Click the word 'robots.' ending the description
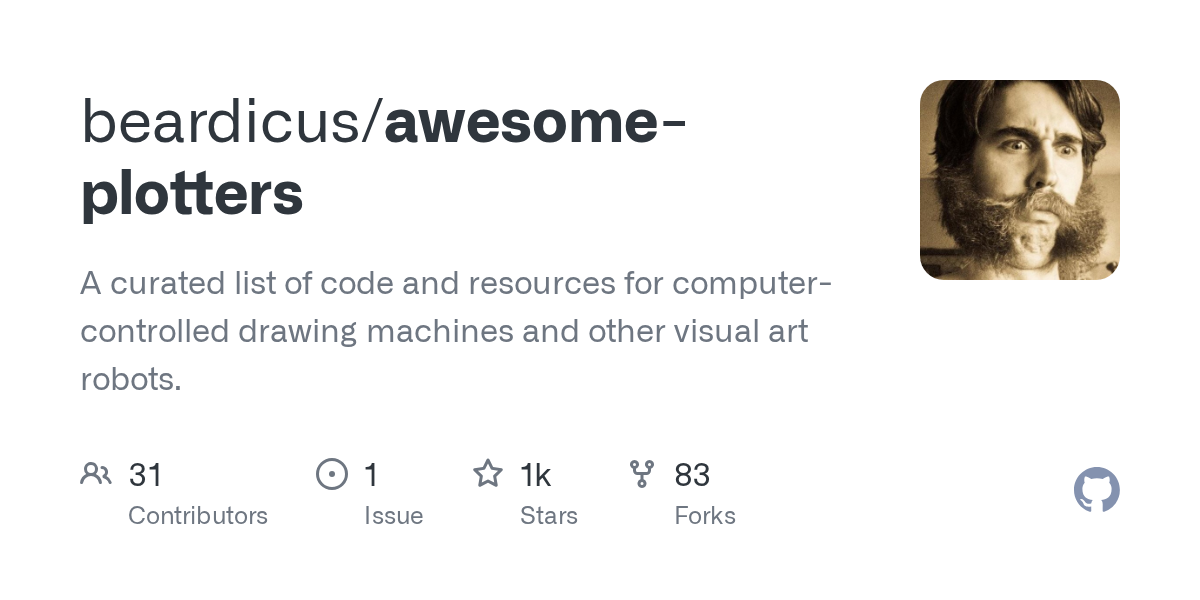 (x=131, y=380)
